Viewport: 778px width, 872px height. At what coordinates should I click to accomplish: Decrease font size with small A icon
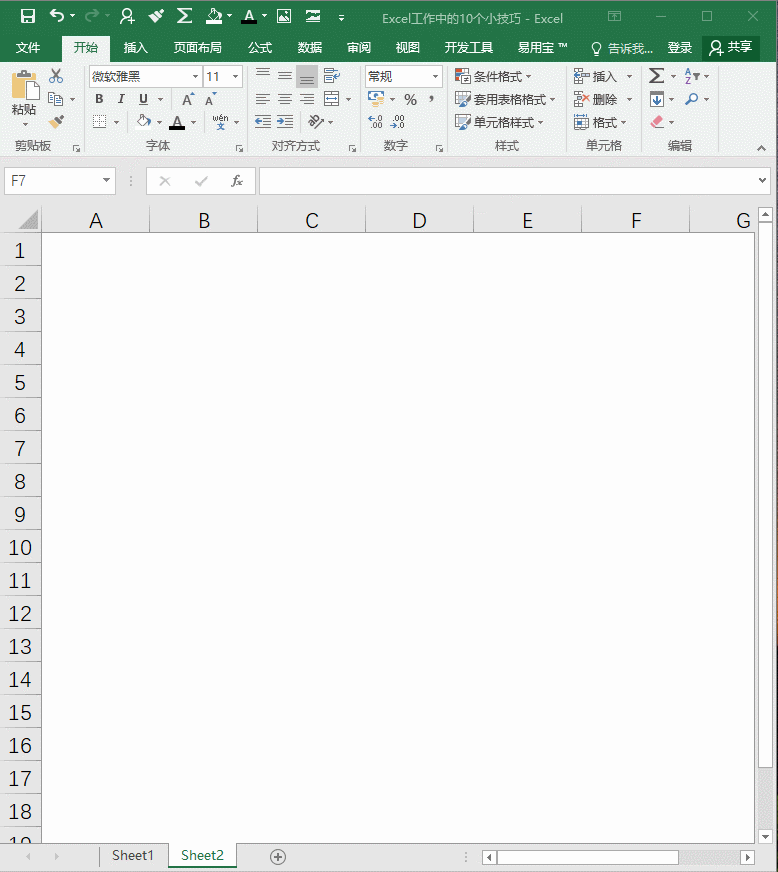pyautogui.click(x=210, y=100)
